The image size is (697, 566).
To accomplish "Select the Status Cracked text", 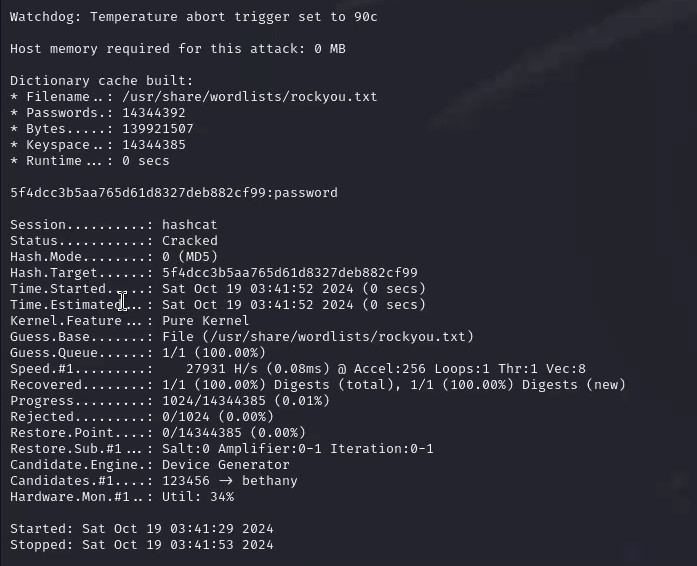I will tap(190, 241).
